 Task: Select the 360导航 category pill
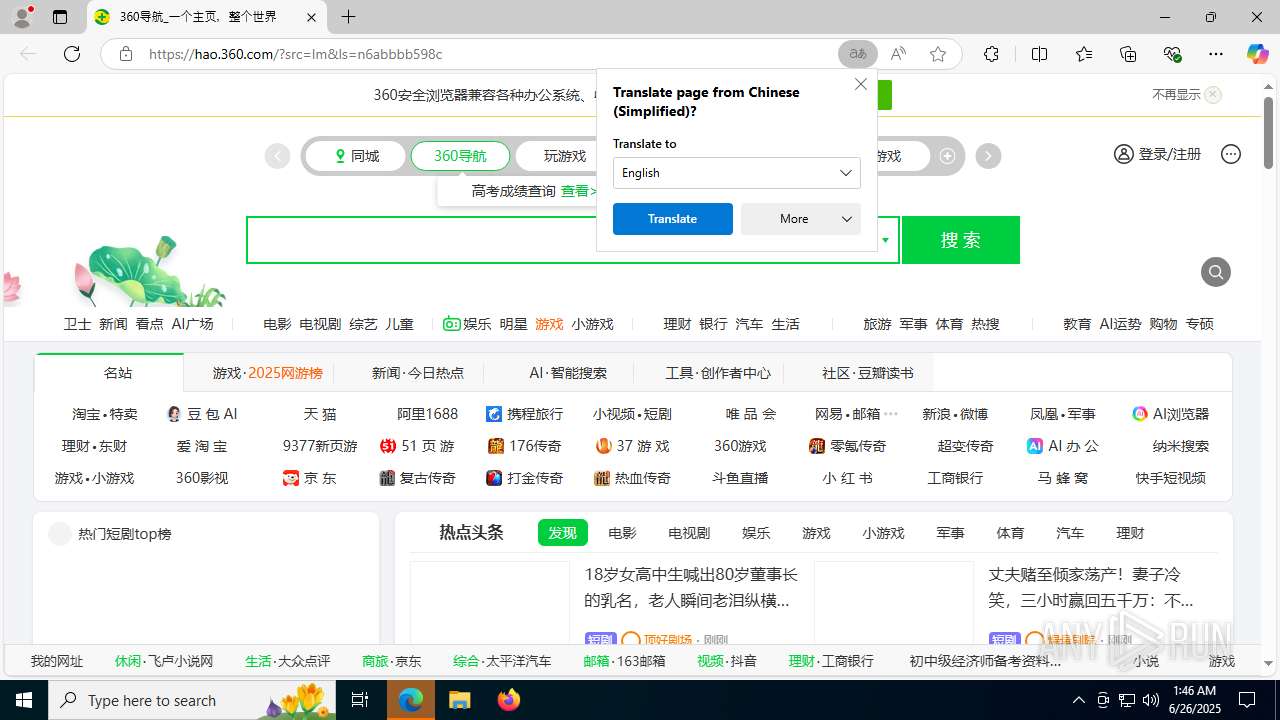pos(460,156)
